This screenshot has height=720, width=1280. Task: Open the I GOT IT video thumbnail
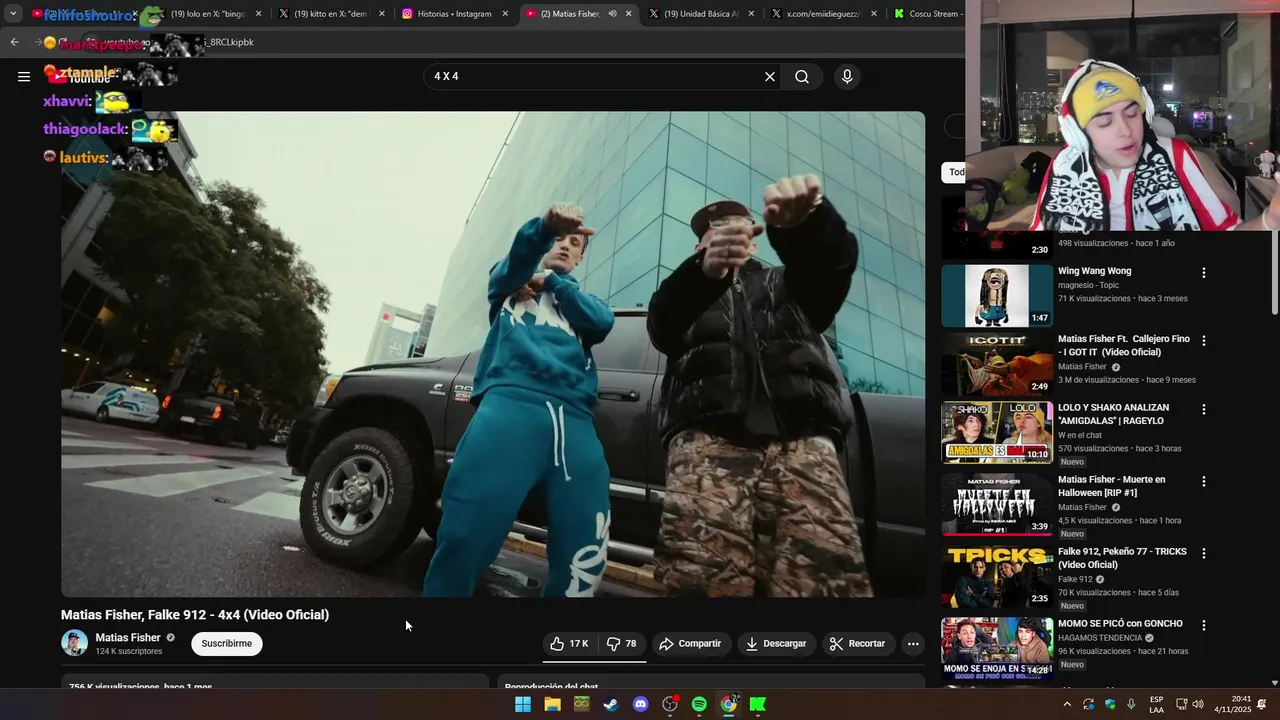[x=997, y=364]
